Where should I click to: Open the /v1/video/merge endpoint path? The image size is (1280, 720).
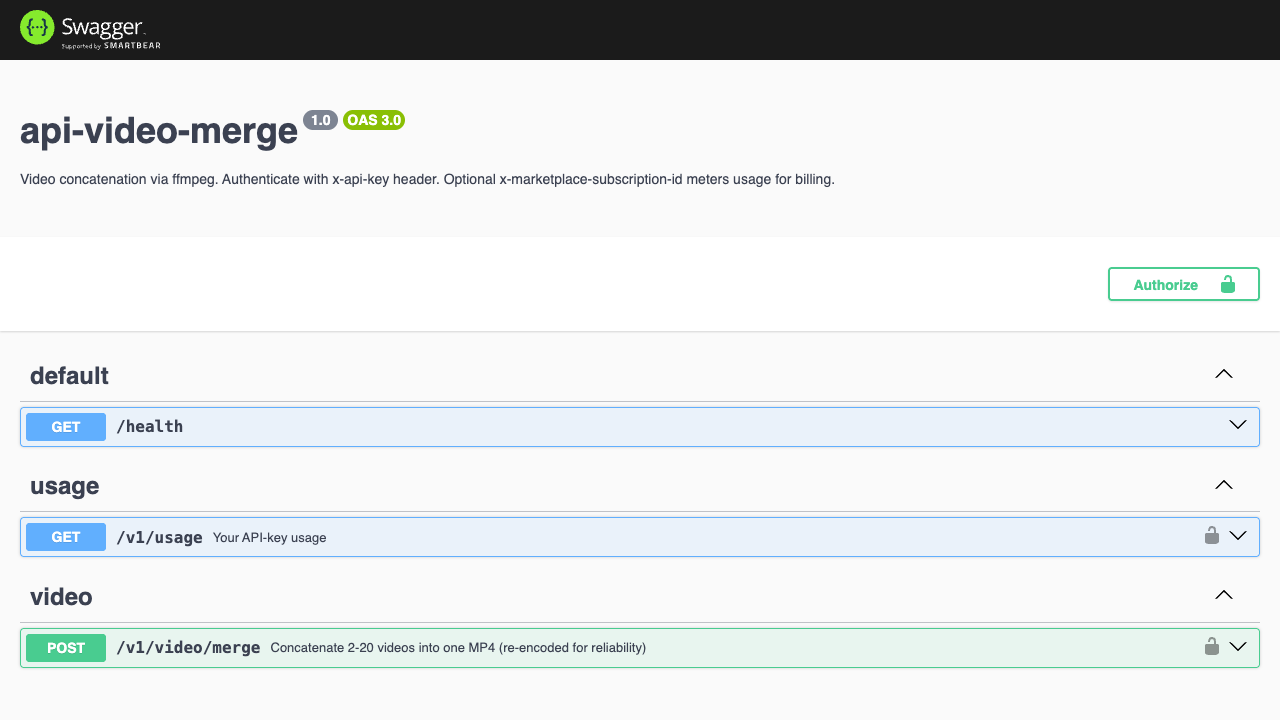188,648
